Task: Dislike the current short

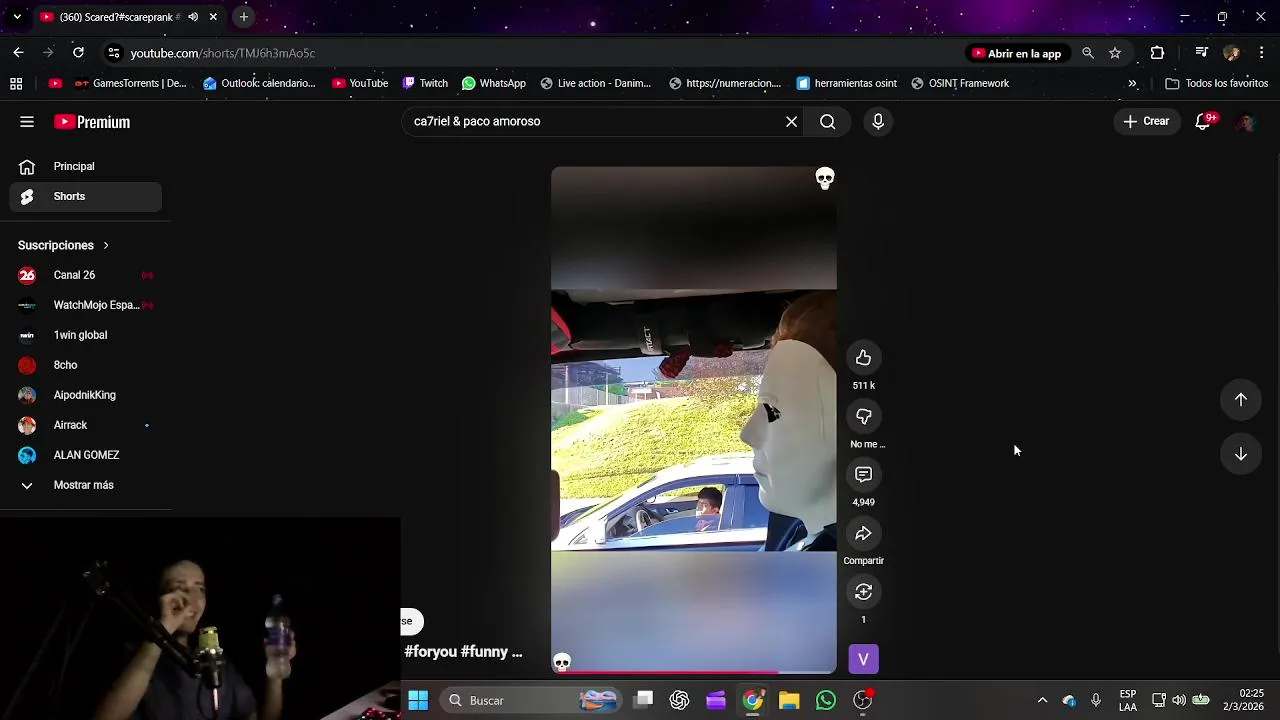Action: pyautogui.click(x=863, y=416)
